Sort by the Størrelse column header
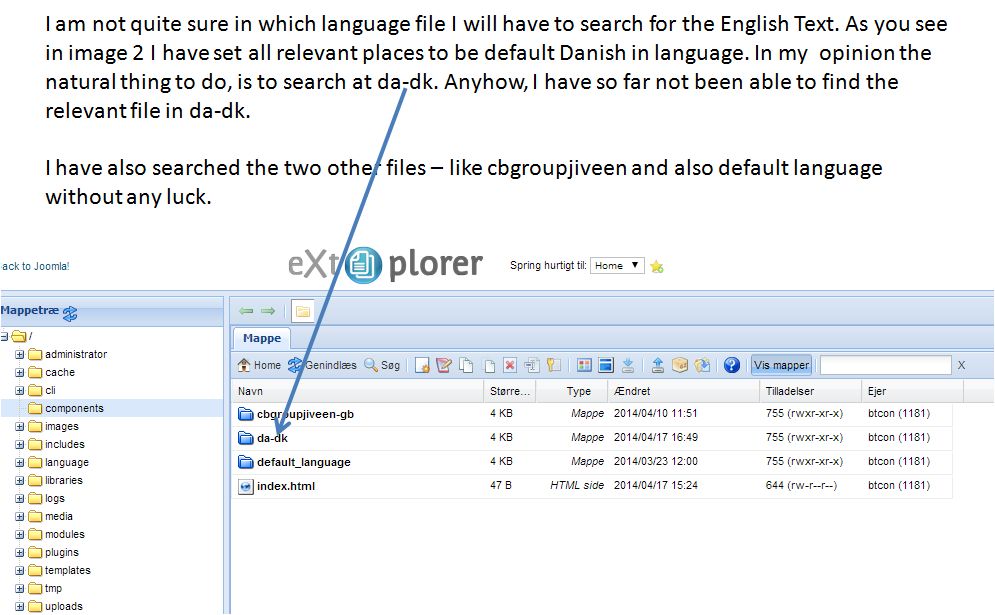 point(510,391)
